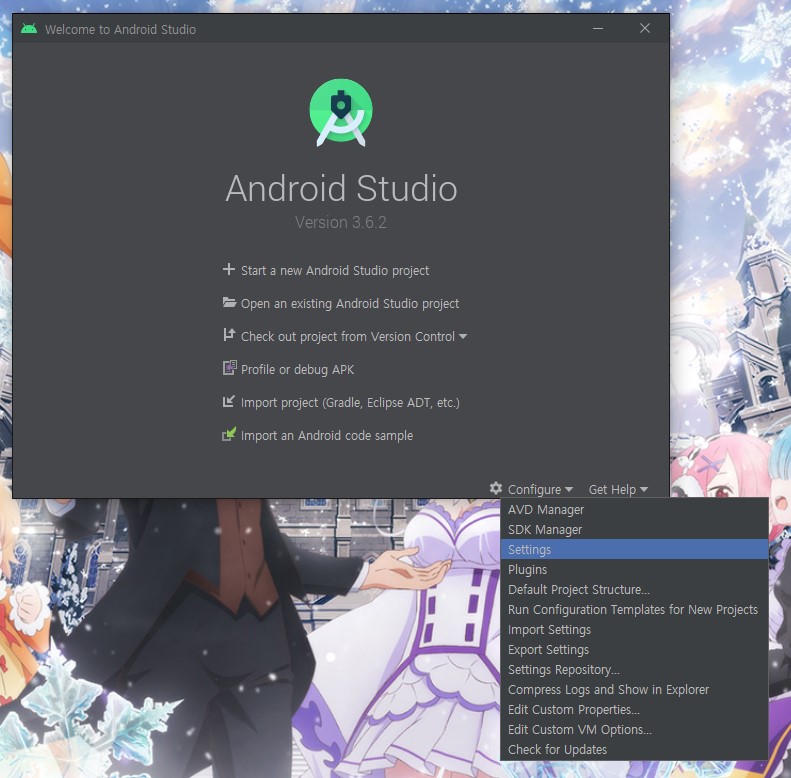
Task: Close the Welcome to Android Studio window
Action: coord(645,28)
